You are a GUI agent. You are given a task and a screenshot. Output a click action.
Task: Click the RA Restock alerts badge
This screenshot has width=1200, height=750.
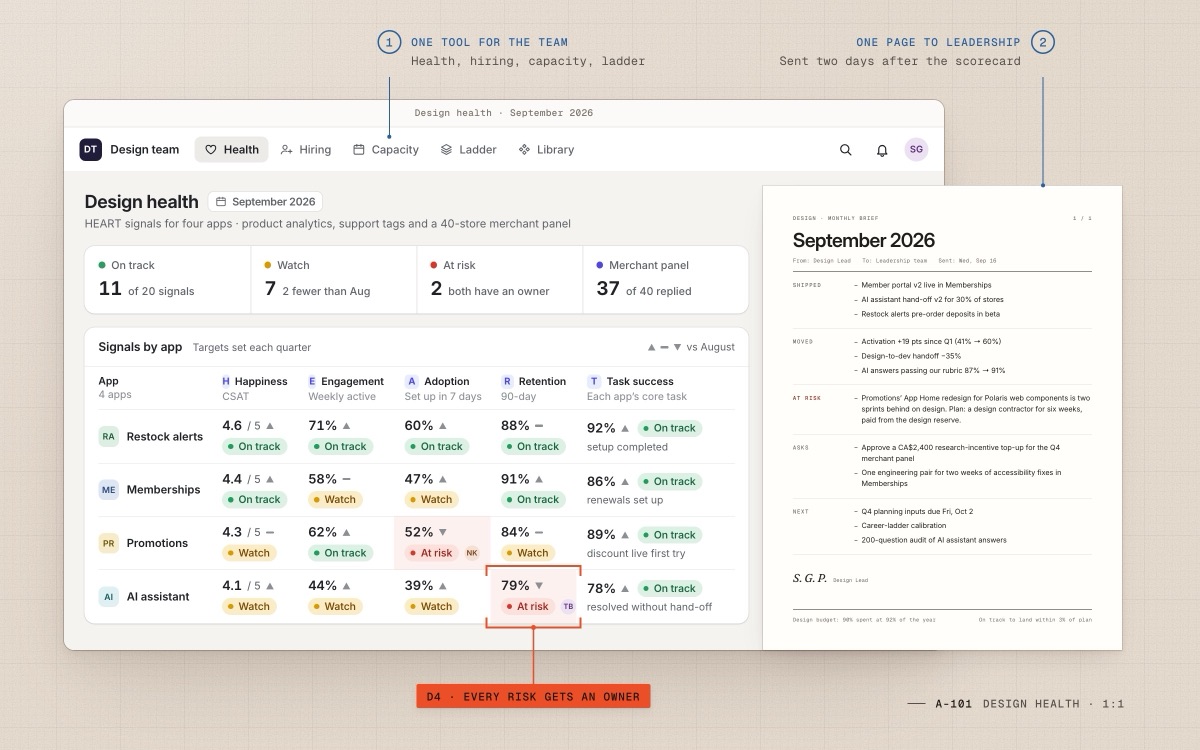(x=108, y=436)
